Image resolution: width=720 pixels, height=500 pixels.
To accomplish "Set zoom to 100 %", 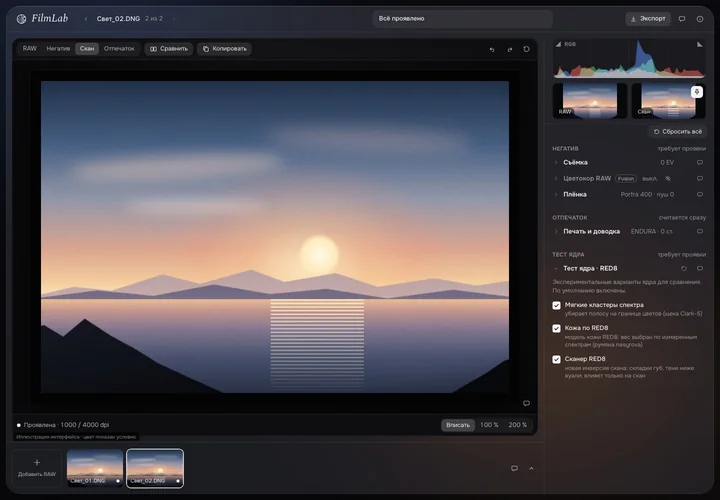I will [489, 425].
